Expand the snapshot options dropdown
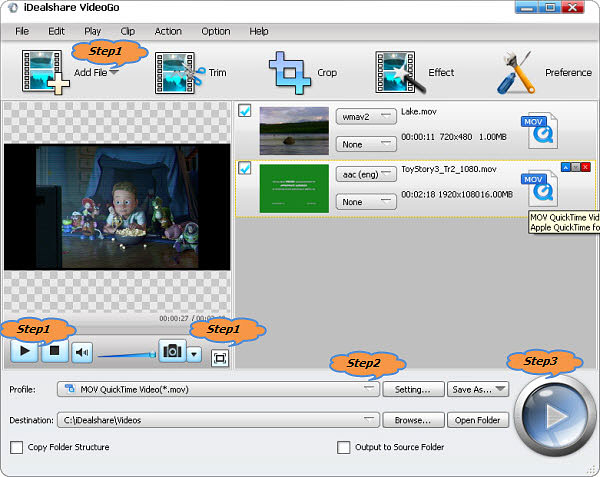 click(x=194, y=355)
